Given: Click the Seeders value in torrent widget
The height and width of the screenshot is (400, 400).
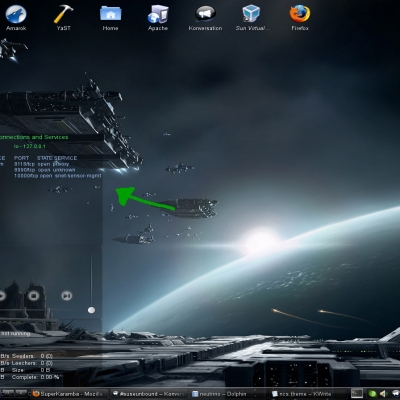Looking at the screenshot, I should 46,356.
